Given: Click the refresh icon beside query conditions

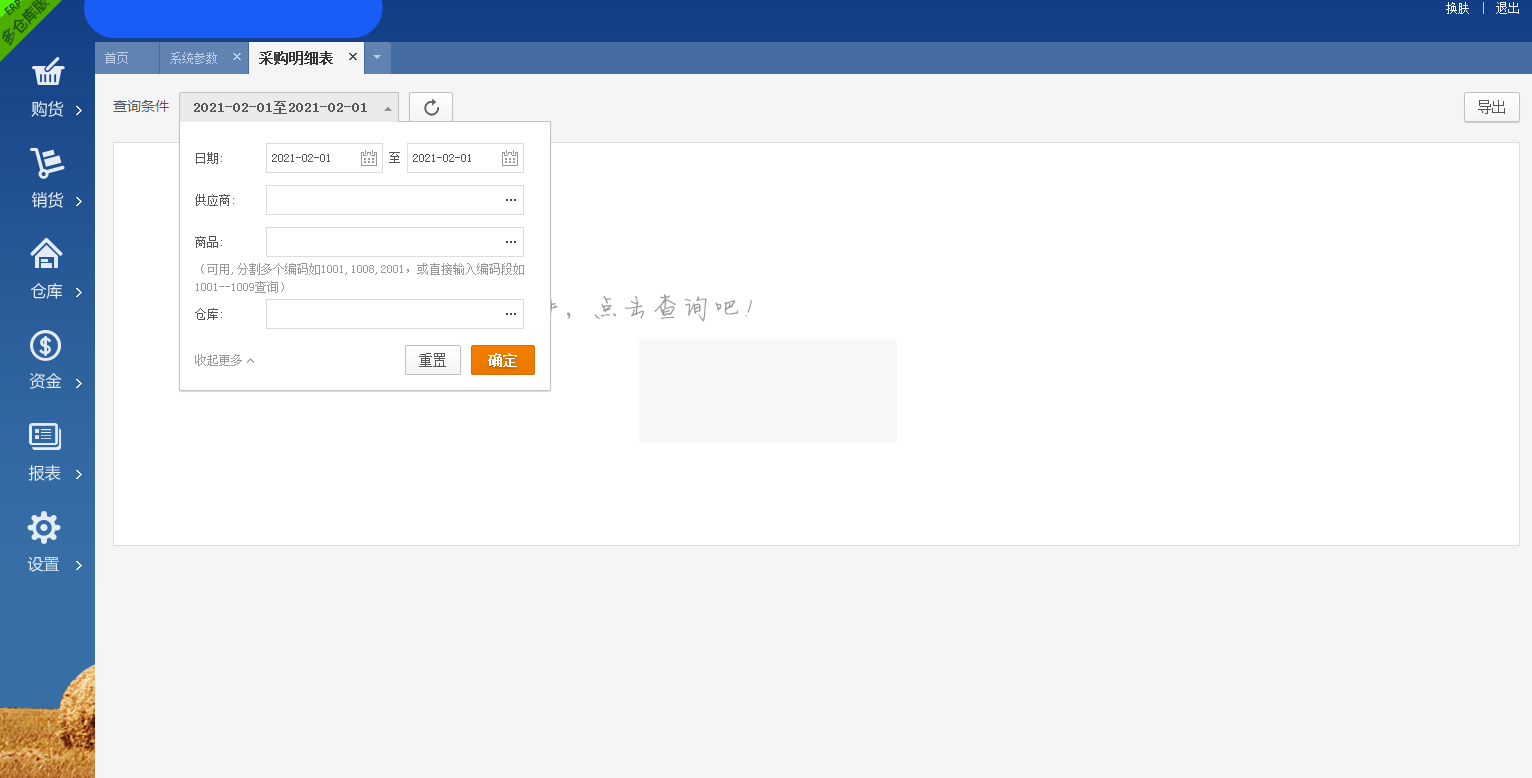Looking at the screenshot, I should click(x=431, y=107).
